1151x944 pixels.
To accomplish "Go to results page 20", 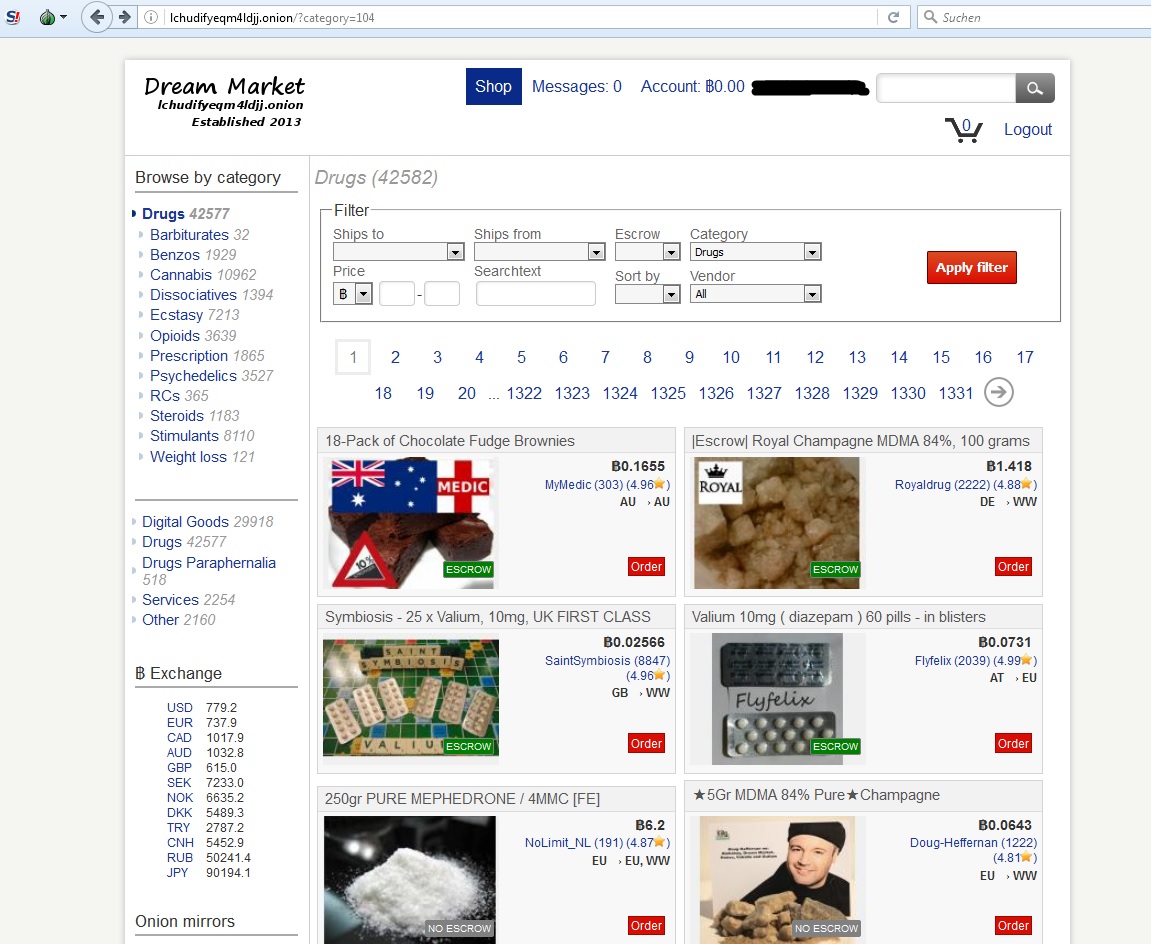I will click(467, 393).
